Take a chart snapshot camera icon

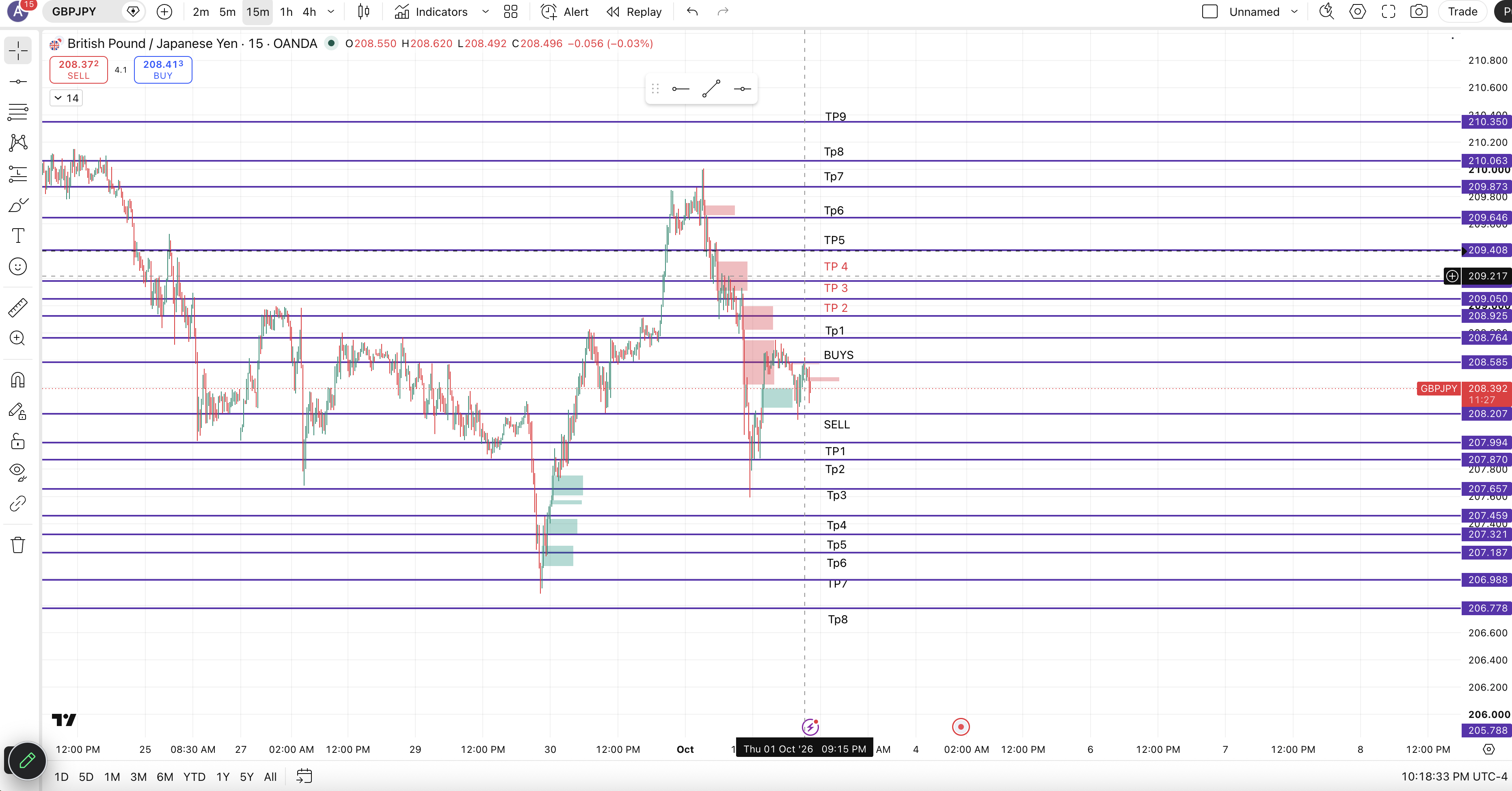point(1419,12)
